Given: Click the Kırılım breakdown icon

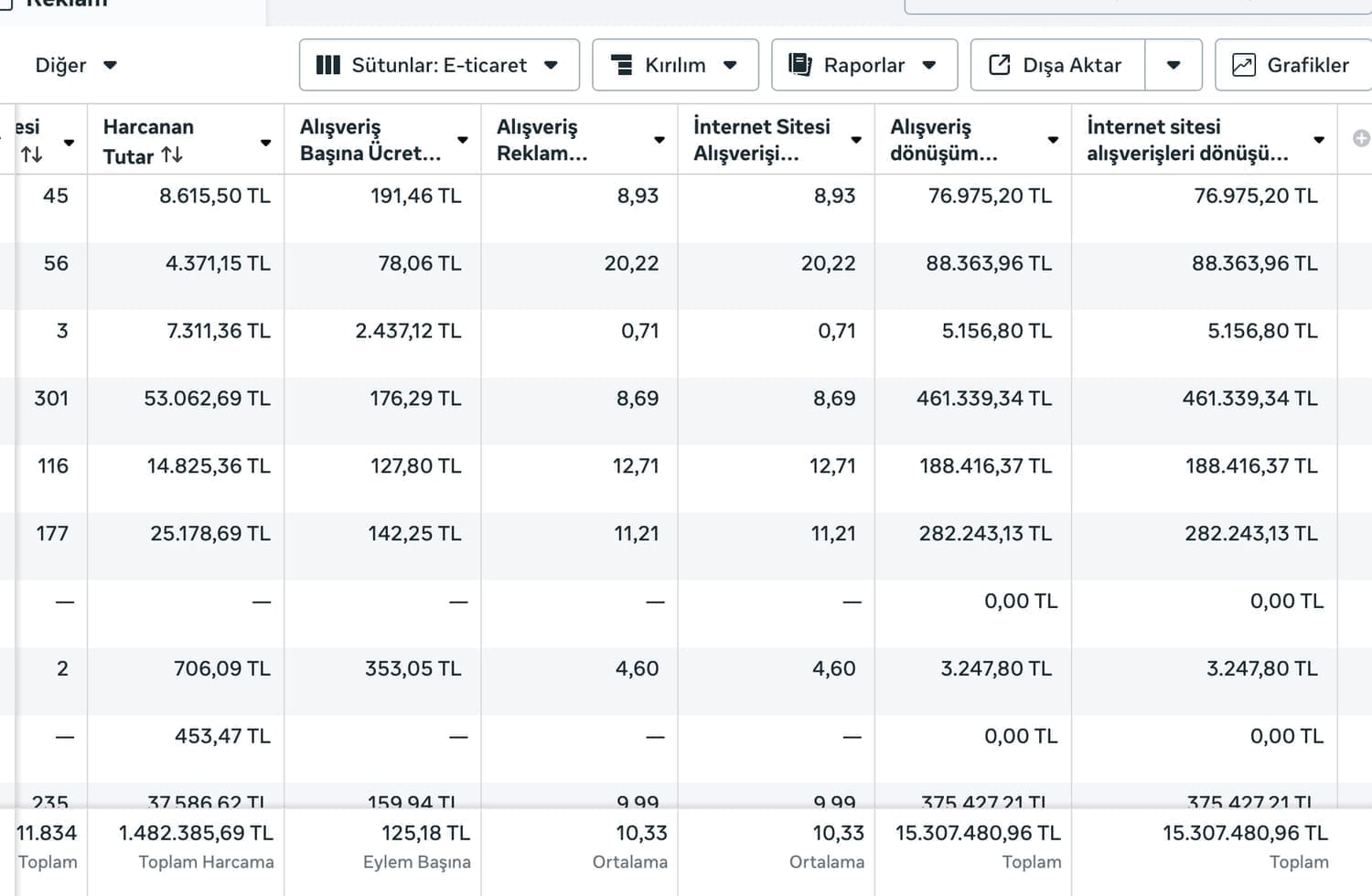Looking at the screenshot, I should [622, 65].
